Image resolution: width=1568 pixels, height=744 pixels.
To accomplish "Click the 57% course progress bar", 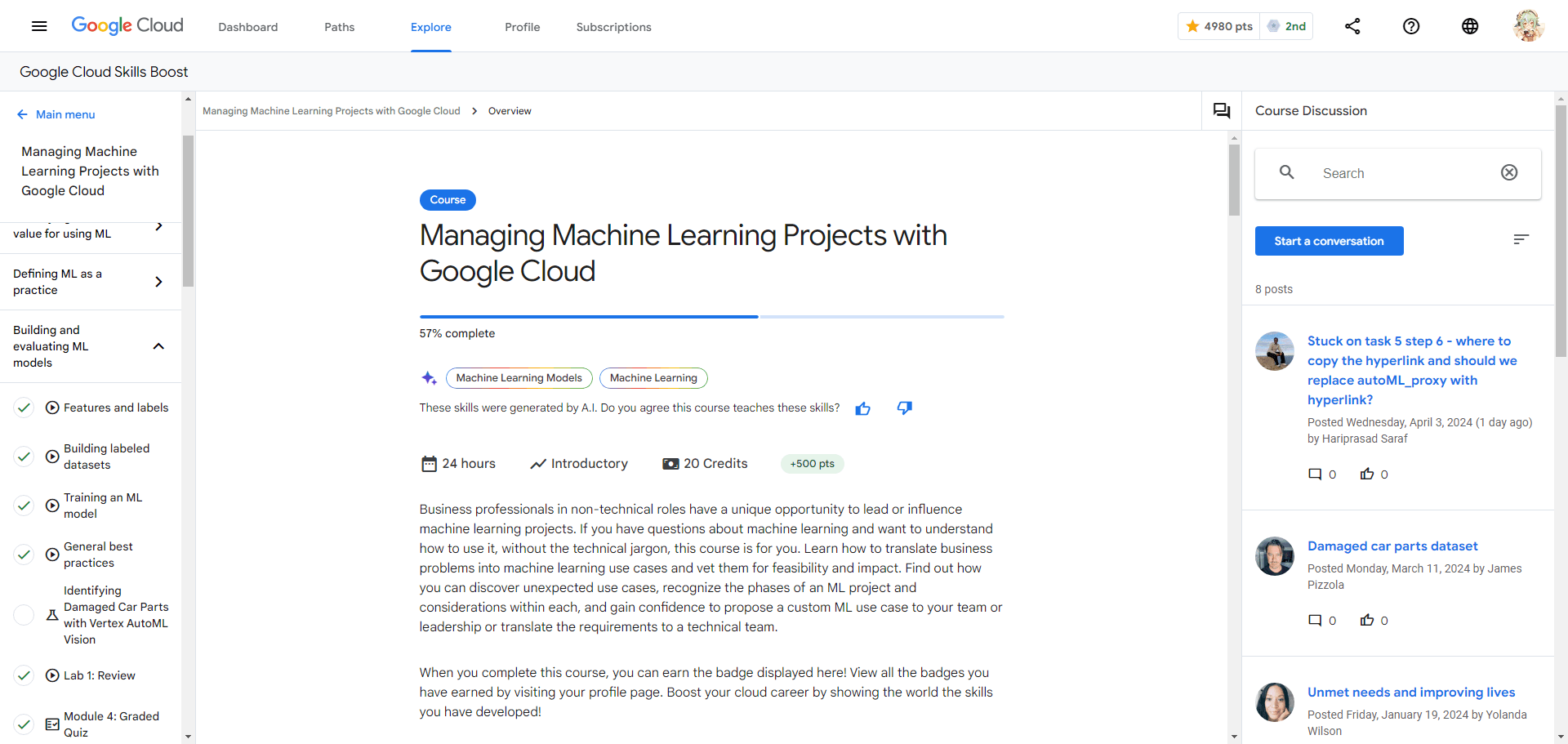I will click(711, 316).
